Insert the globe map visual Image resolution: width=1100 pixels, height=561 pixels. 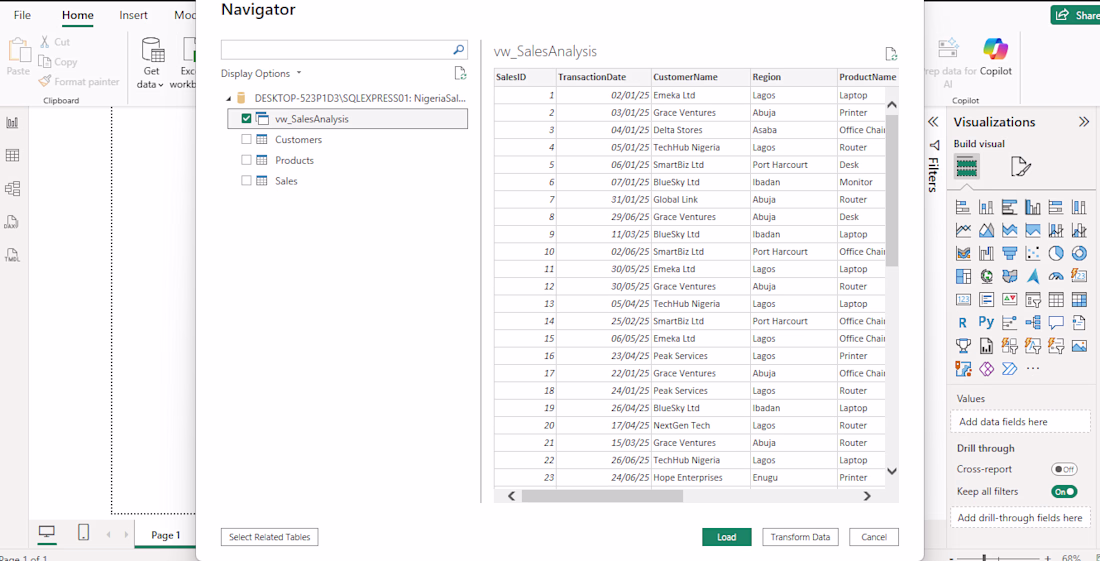pyautogui.click(x=986, y=276)
